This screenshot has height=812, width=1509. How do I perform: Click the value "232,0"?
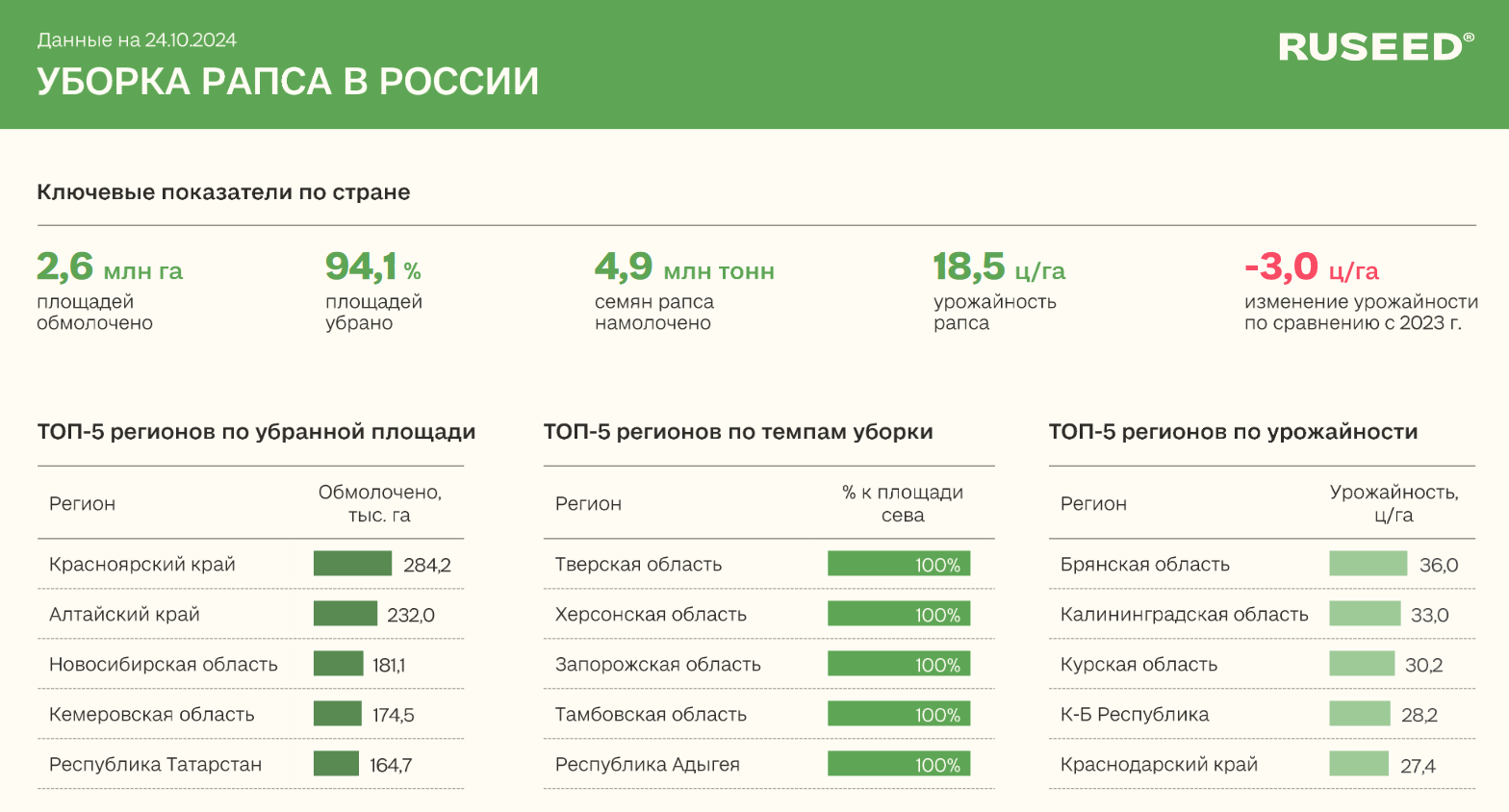pos(411,616)
